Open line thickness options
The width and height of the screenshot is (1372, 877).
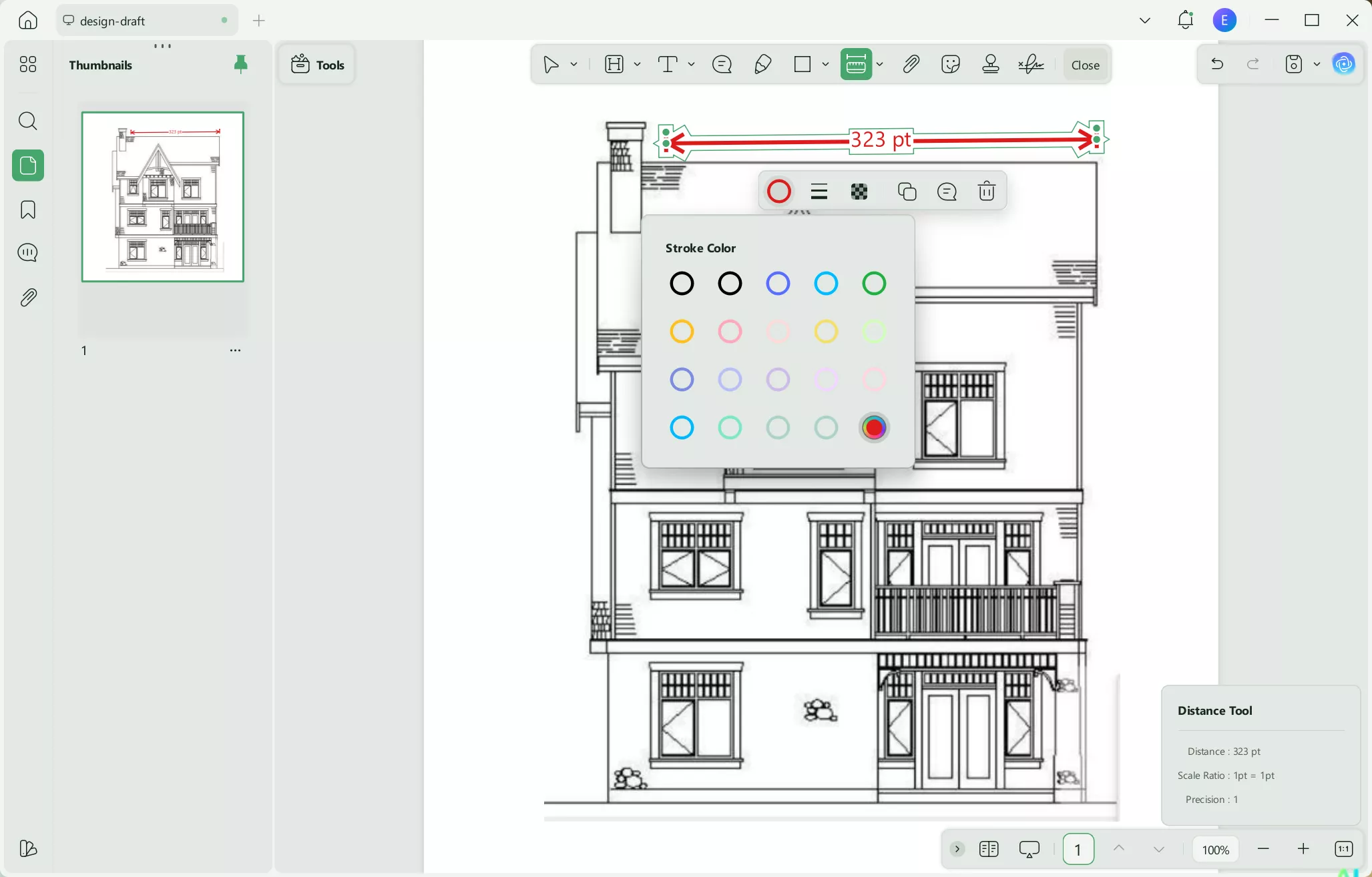(x=819, y=192)
